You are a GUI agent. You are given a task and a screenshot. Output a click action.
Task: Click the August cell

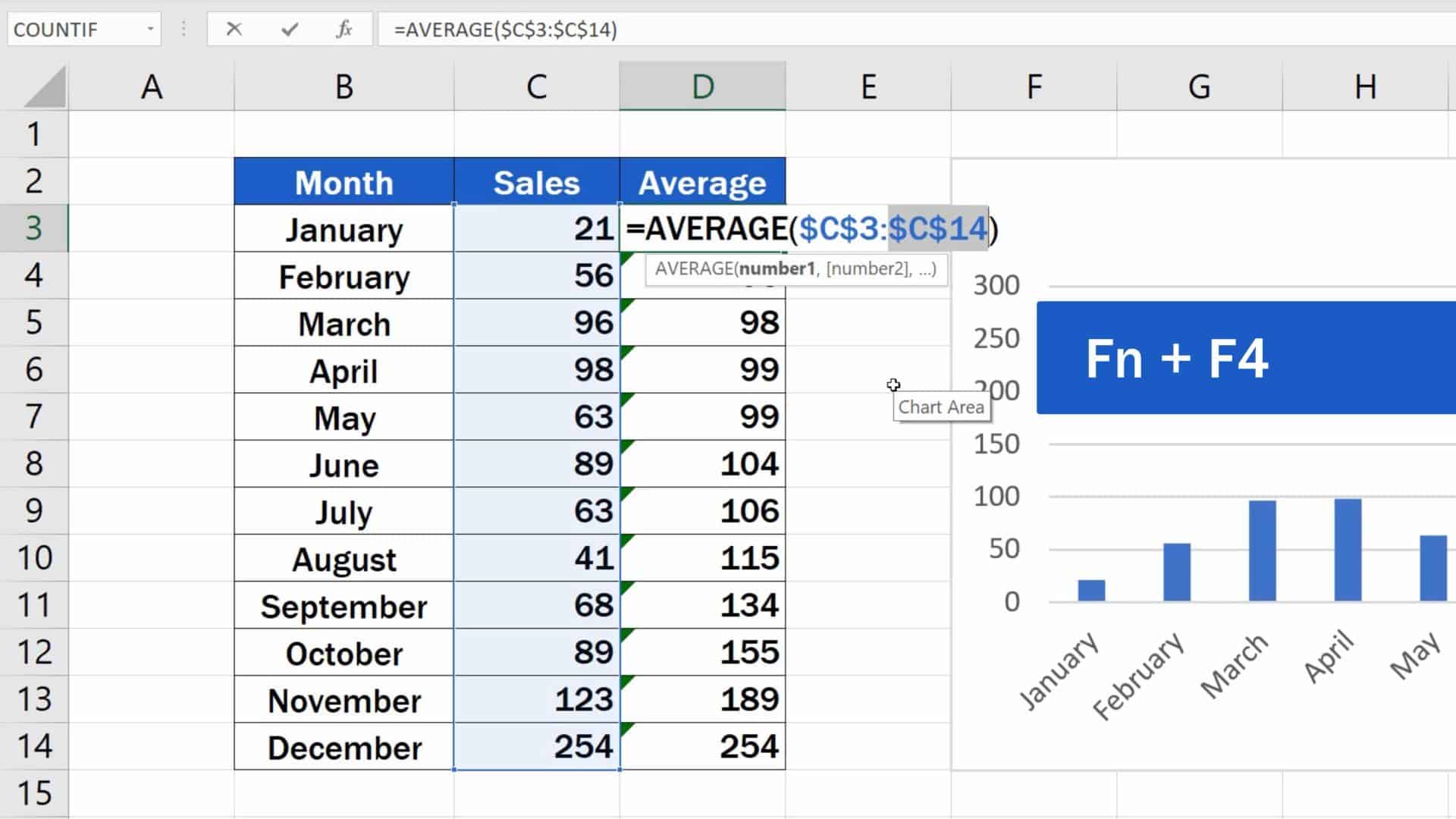344,559
